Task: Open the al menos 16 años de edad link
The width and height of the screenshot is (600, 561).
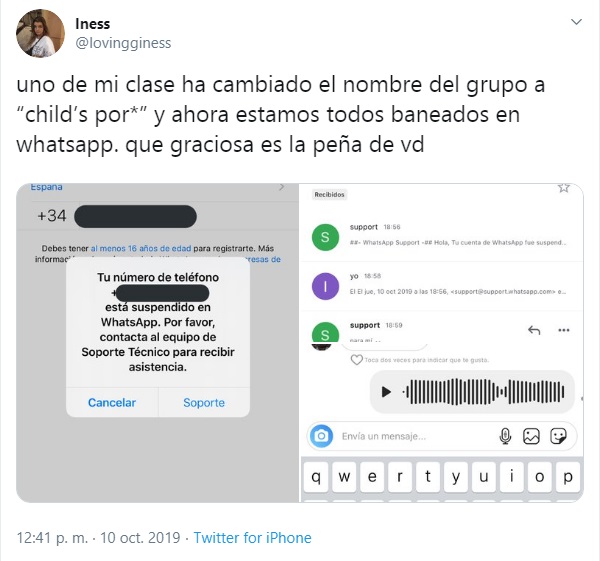Action: 141,248
